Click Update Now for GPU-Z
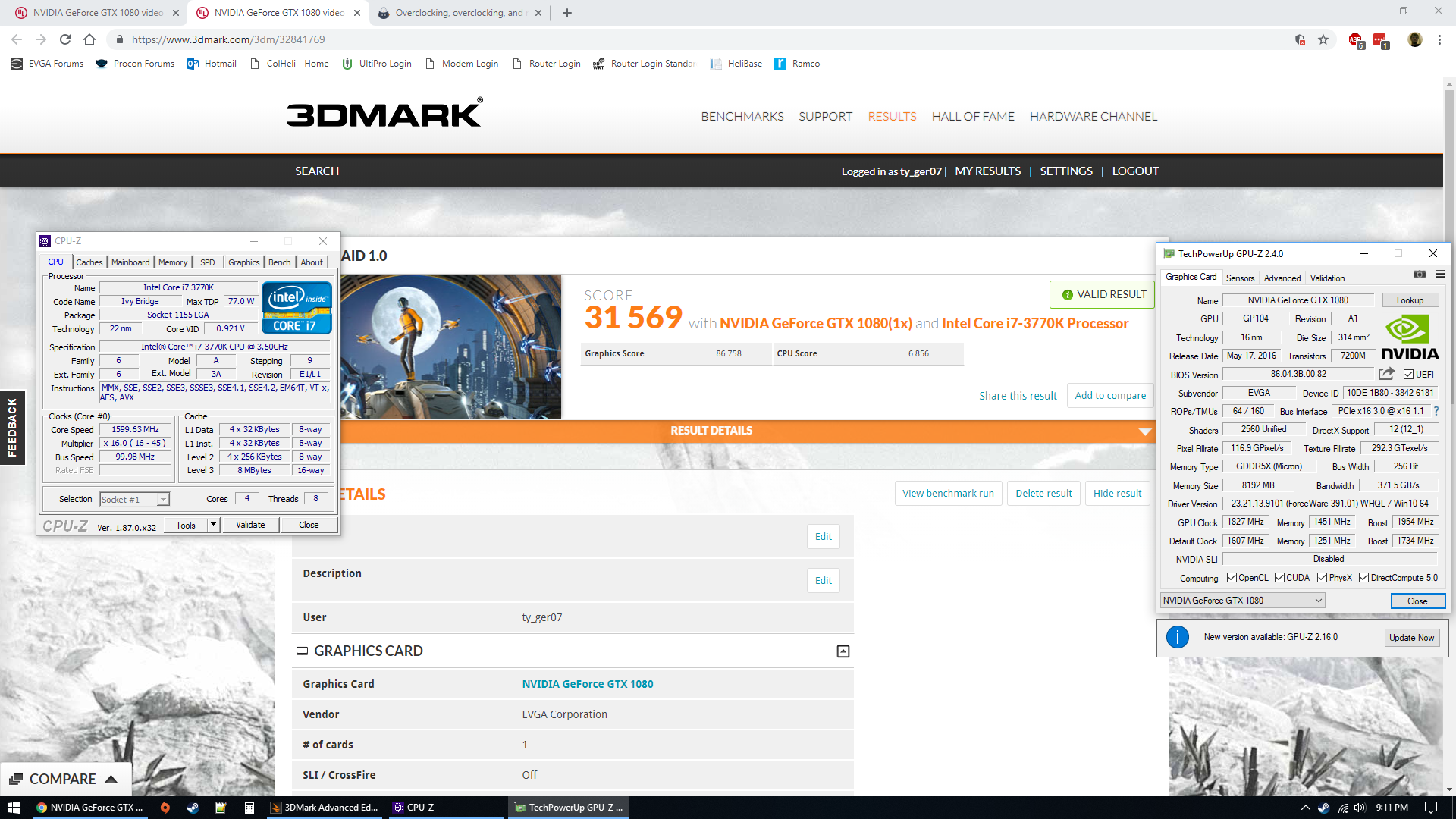Image resolution: width=1456 pixels, height=819 pixels. 1411,638
